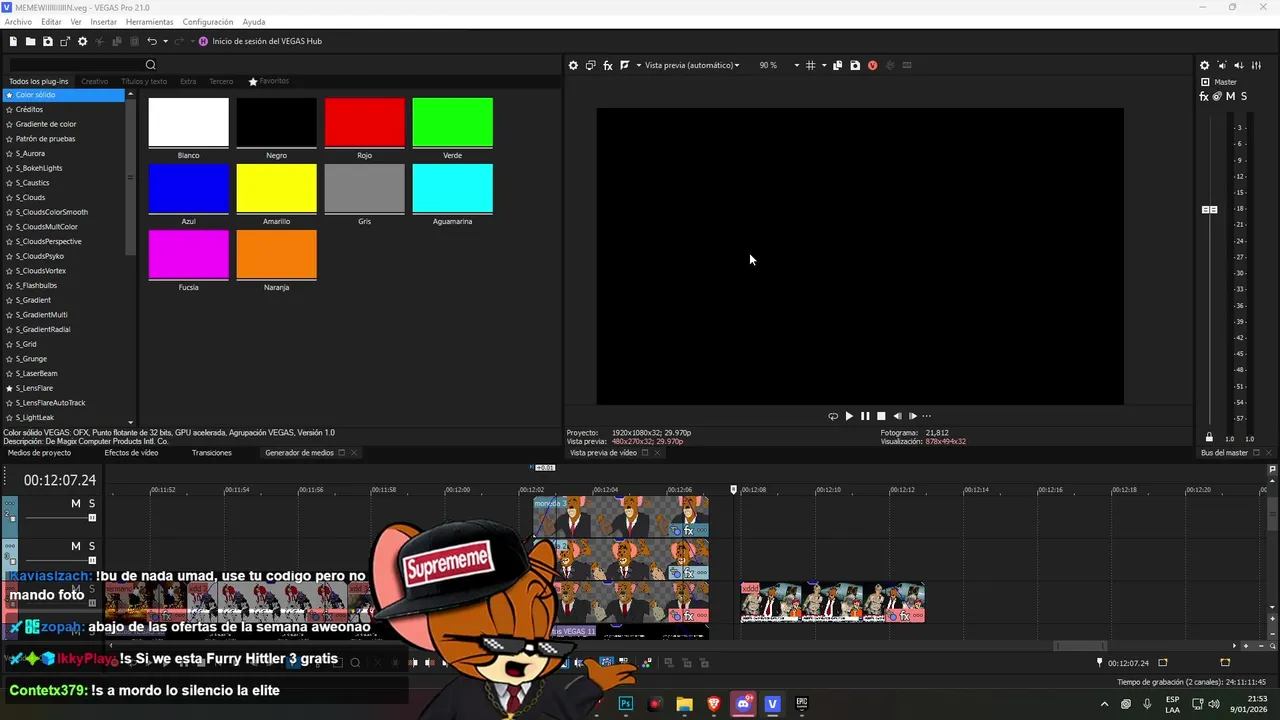Select S_Clouds in the plug-in list

coord(30,197)
